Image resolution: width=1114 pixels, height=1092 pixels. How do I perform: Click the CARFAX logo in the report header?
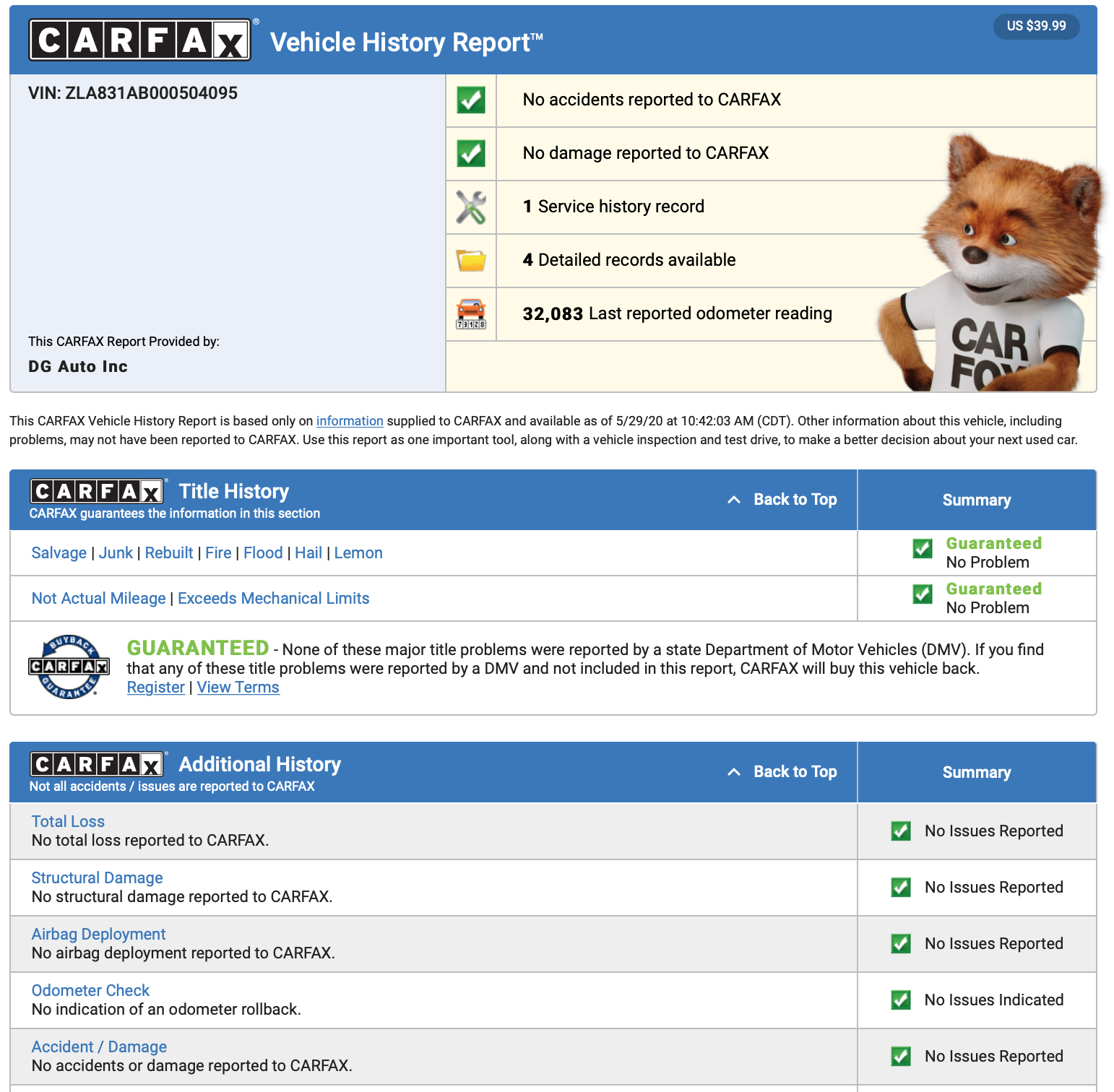[x=139, y=40]
